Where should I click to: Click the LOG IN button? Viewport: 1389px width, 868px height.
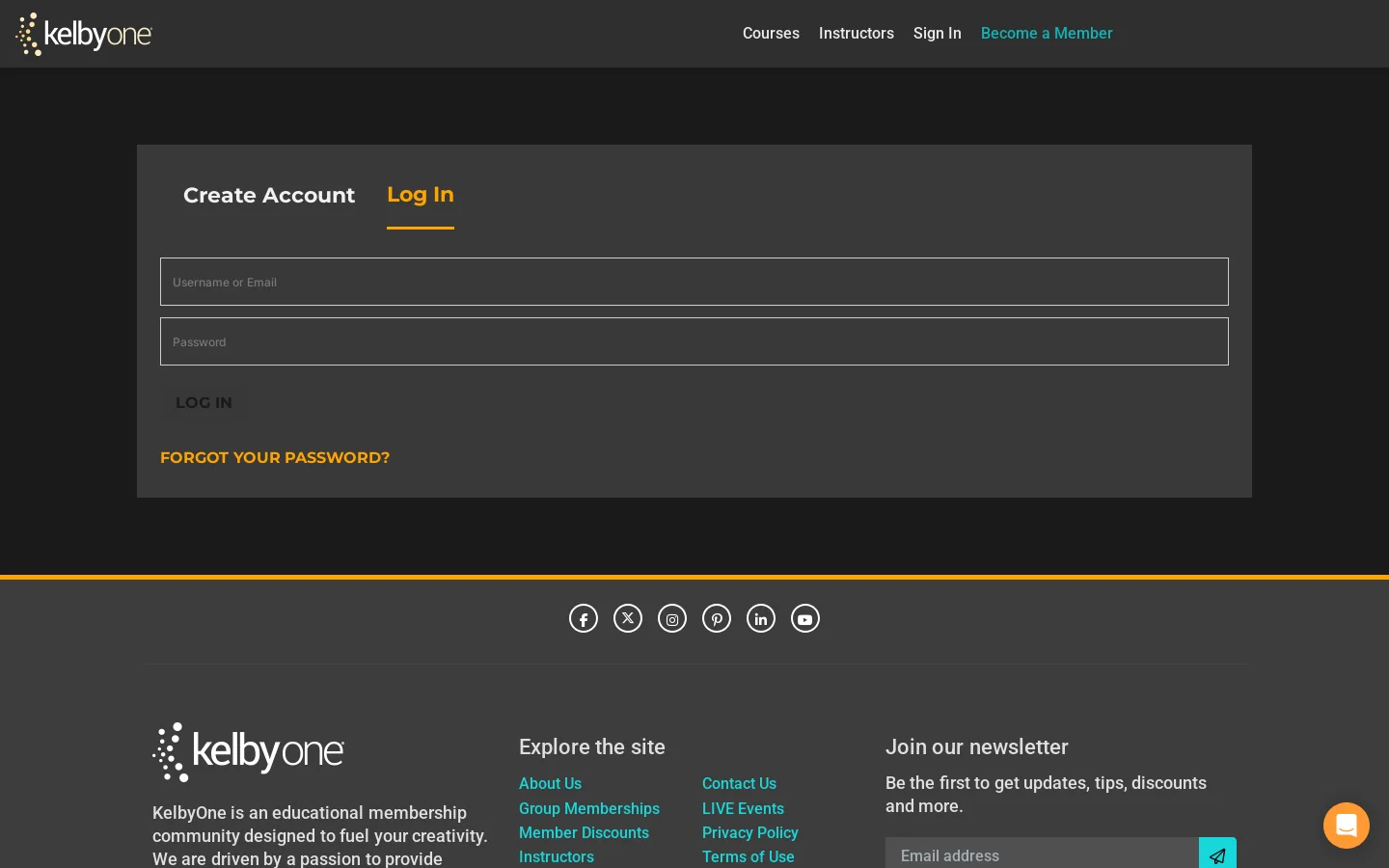tap(204, 402)
